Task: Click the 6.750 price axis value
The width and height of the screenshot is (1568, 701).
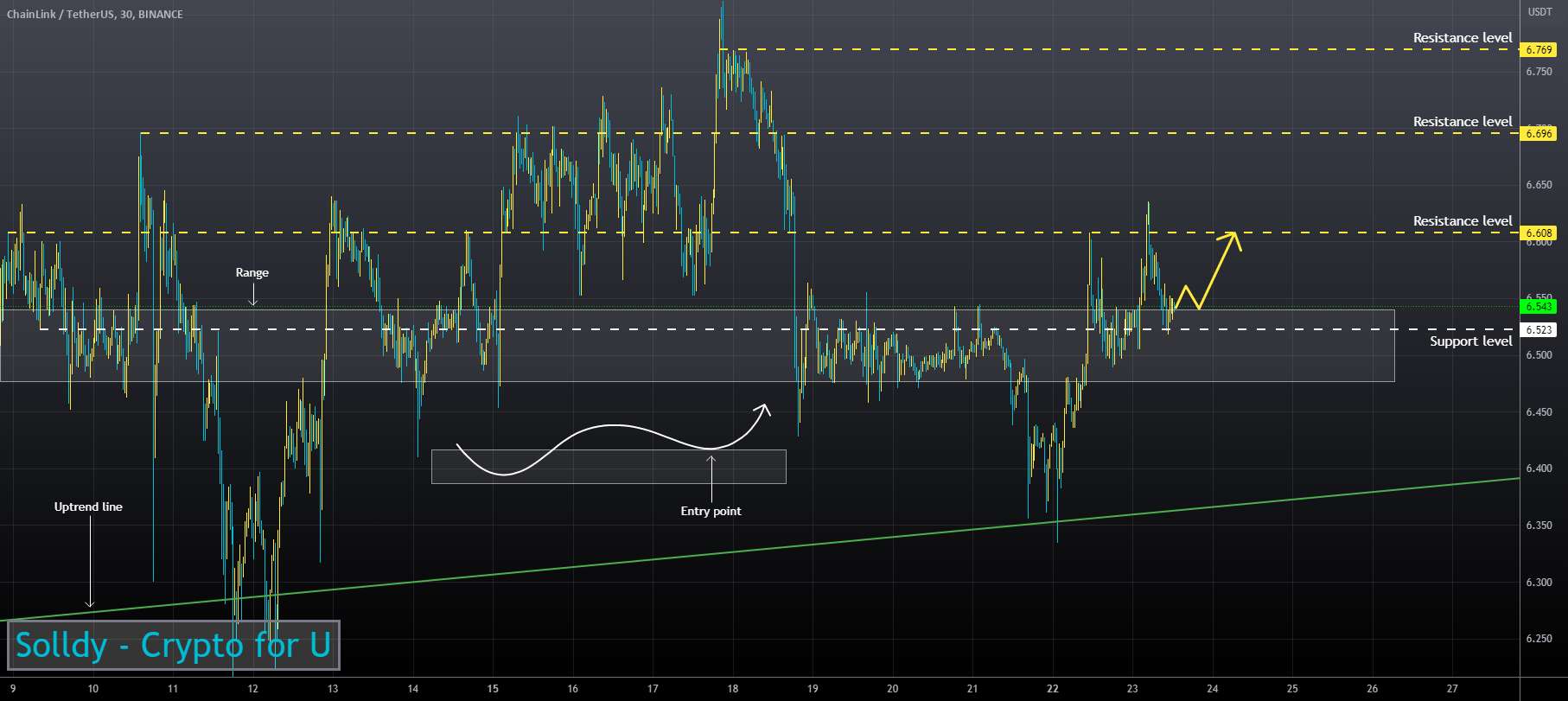Action: tap(1539, 72)
